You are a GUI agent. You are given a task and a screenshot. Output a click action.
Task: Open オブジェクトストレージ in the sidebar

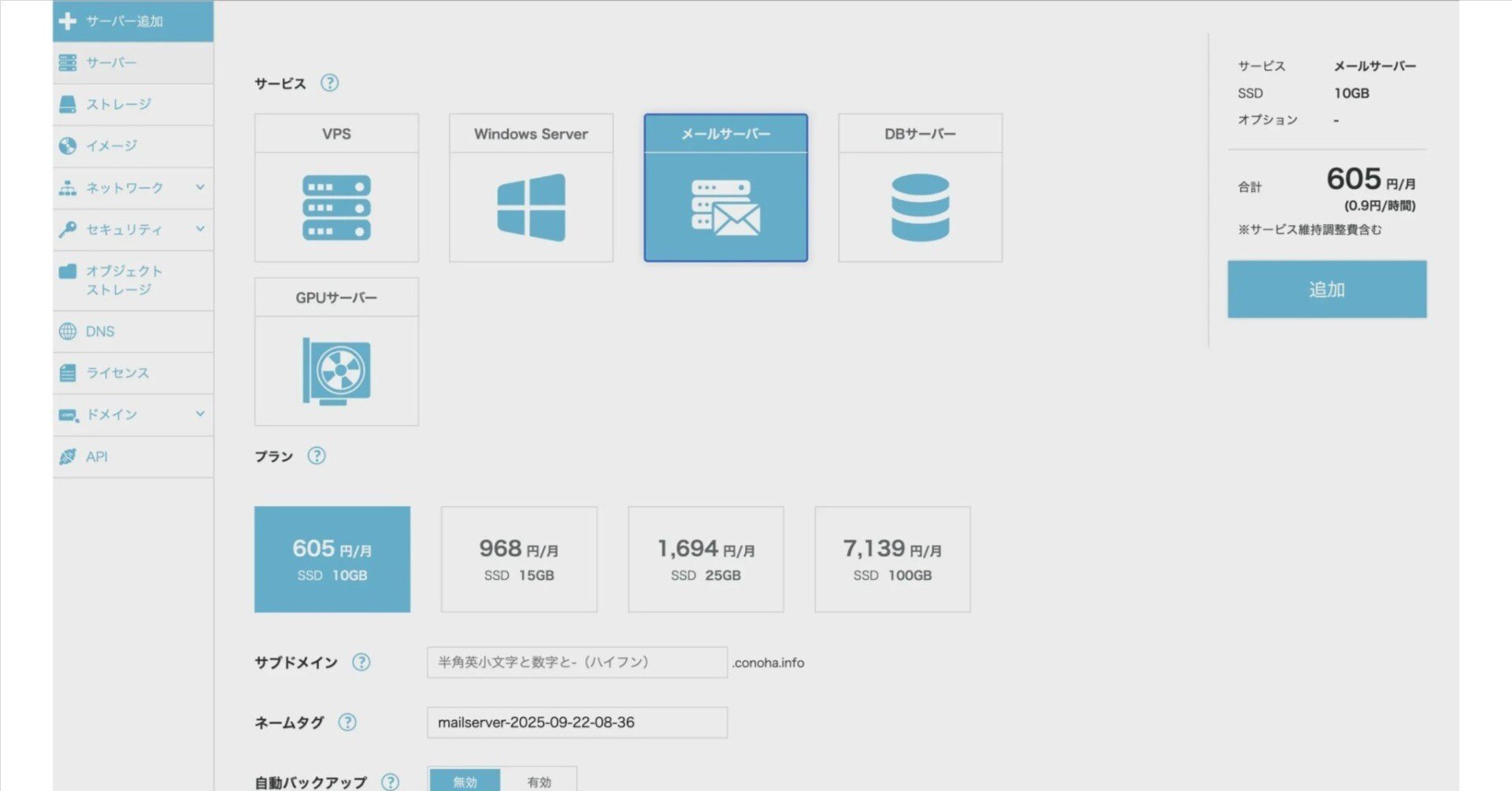pyautogui.click(x=133, y=281)
